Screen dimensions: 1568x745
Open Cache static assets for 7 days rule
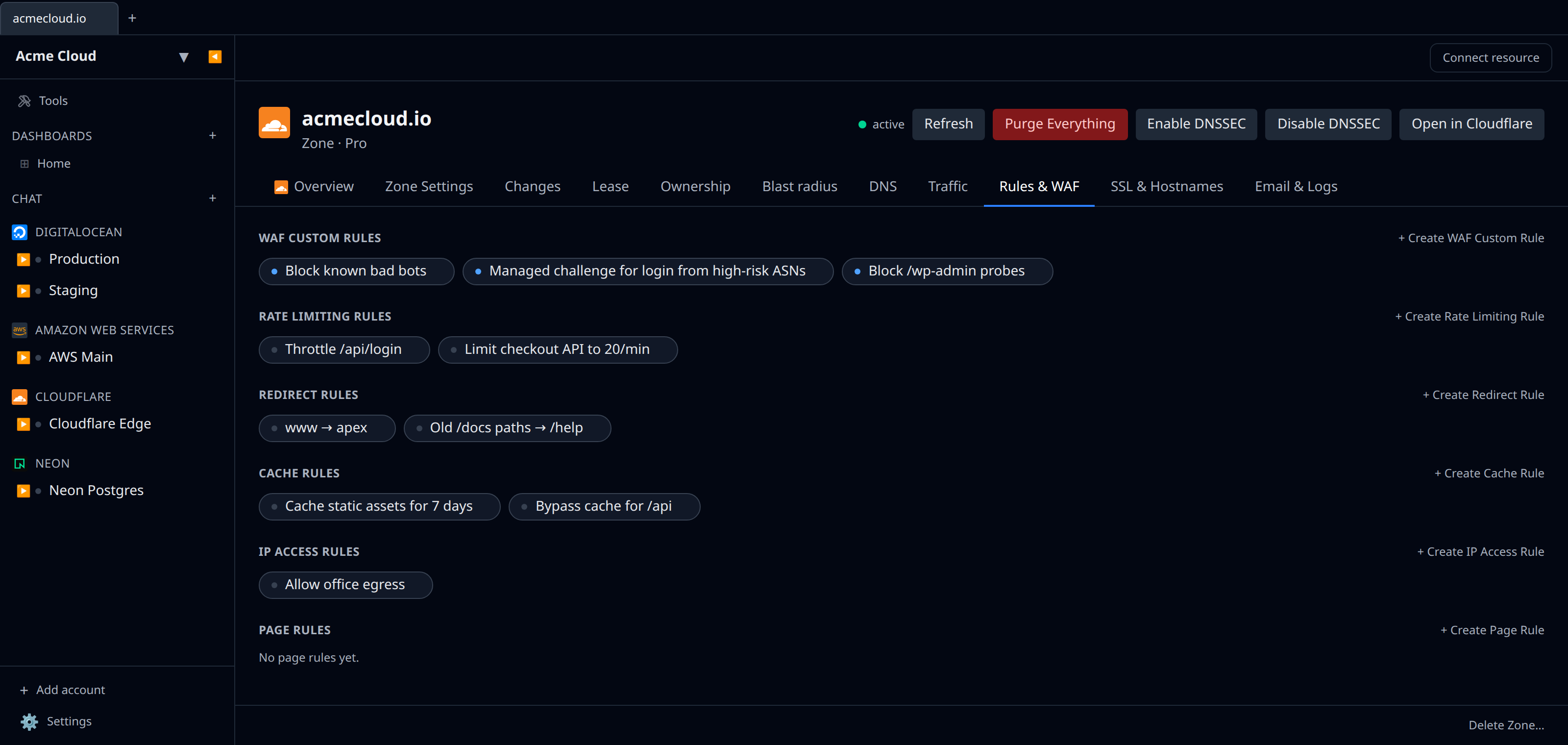pyautogui.click(x=379, y=506)
